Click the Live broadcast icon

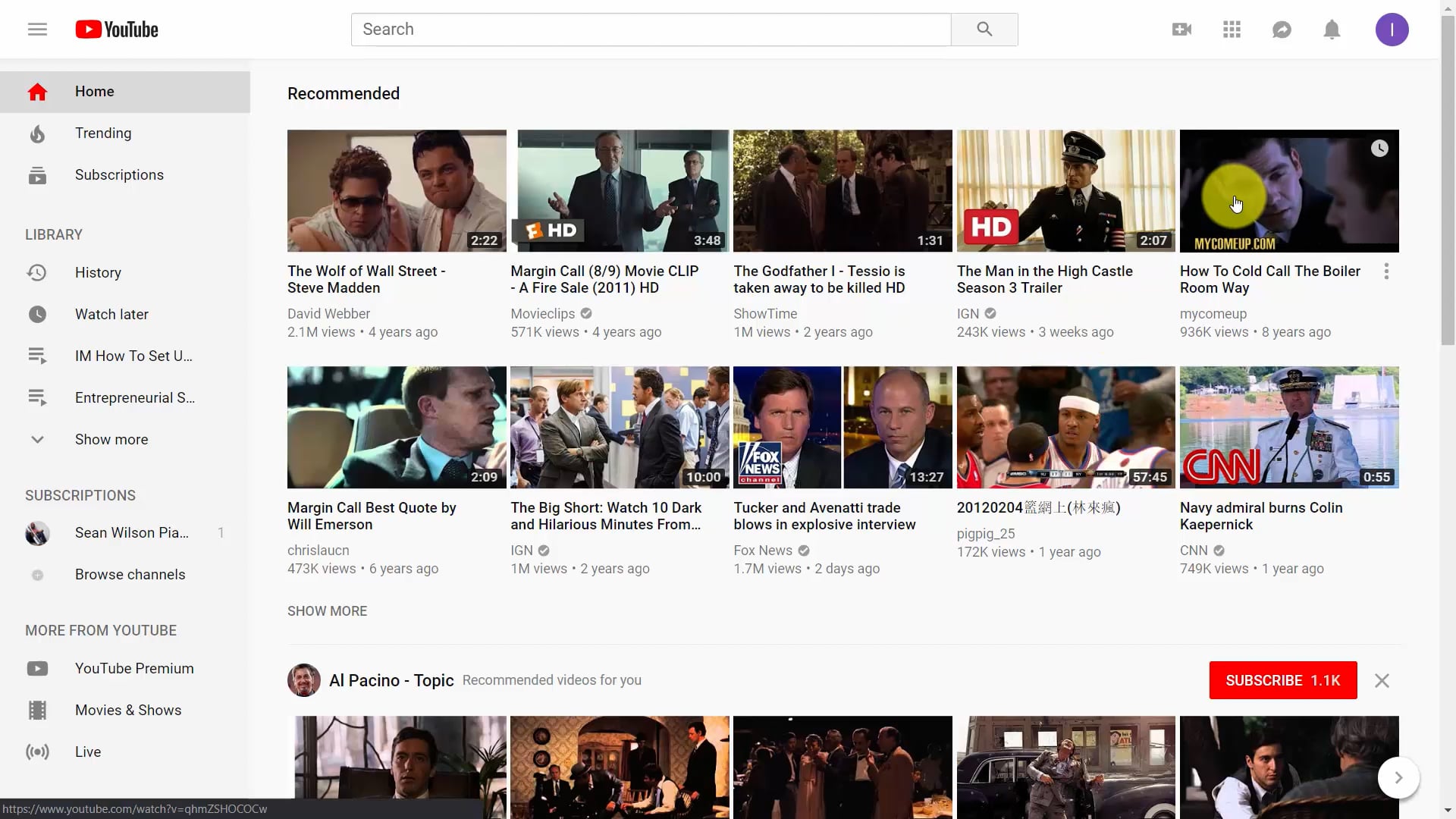pyautogui.click(x=37, y=752)
